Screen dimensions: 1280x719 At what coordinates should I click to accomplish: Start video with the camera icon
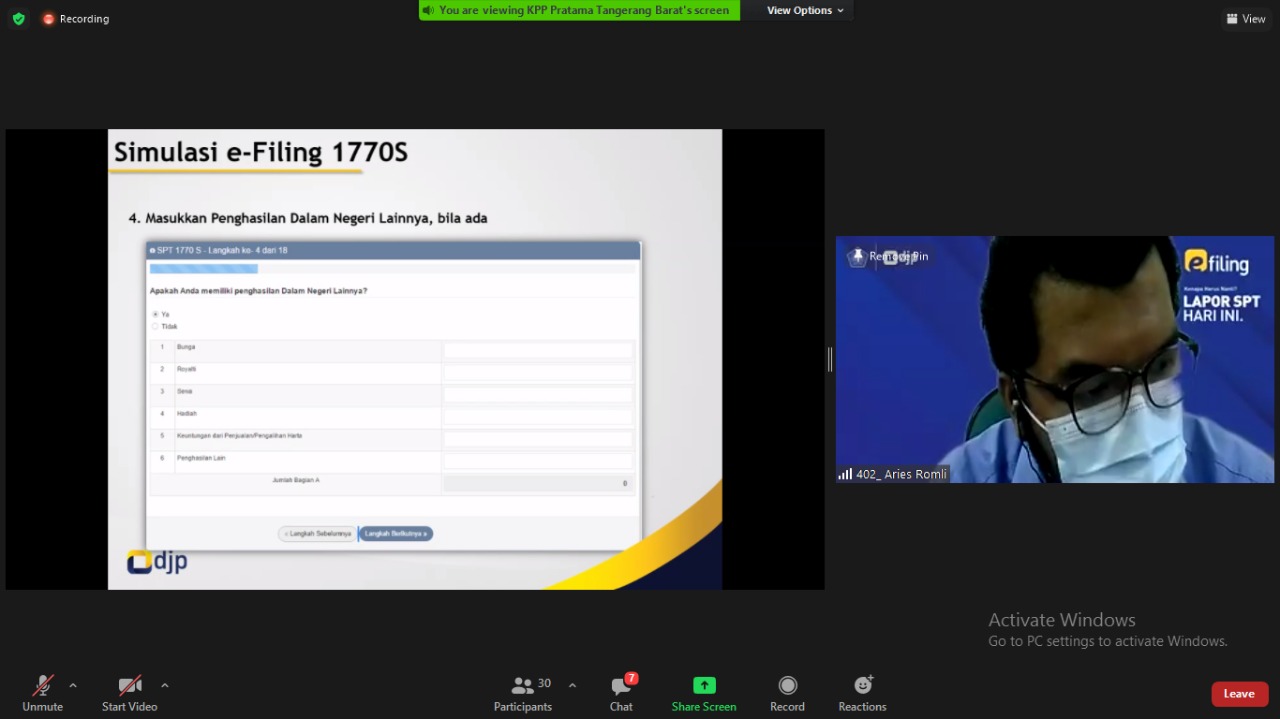(129, 686)
